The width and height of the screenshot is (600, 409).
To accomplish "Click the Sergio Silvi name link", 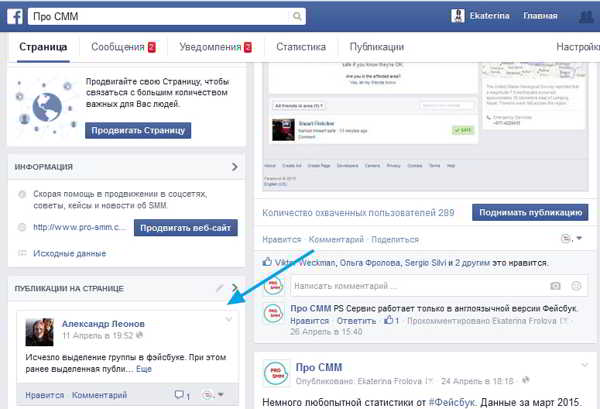I will click(x=426, y=263).
